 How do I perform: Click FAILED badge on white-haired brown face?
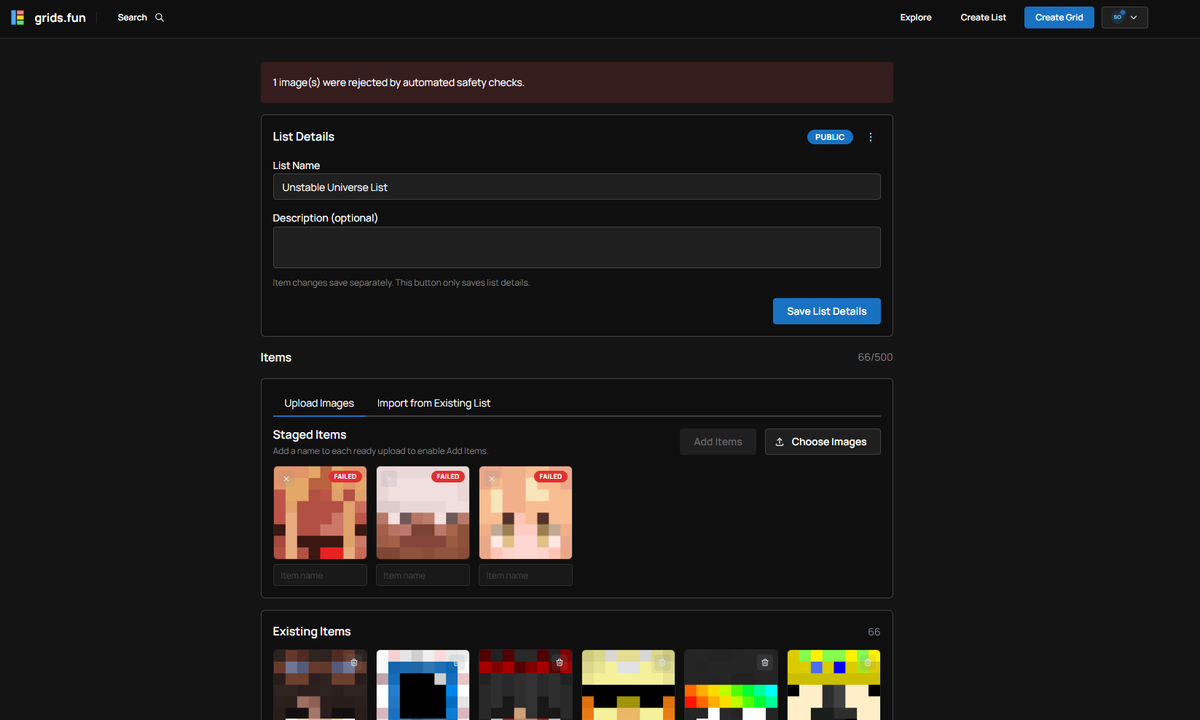tap(448, 477)
